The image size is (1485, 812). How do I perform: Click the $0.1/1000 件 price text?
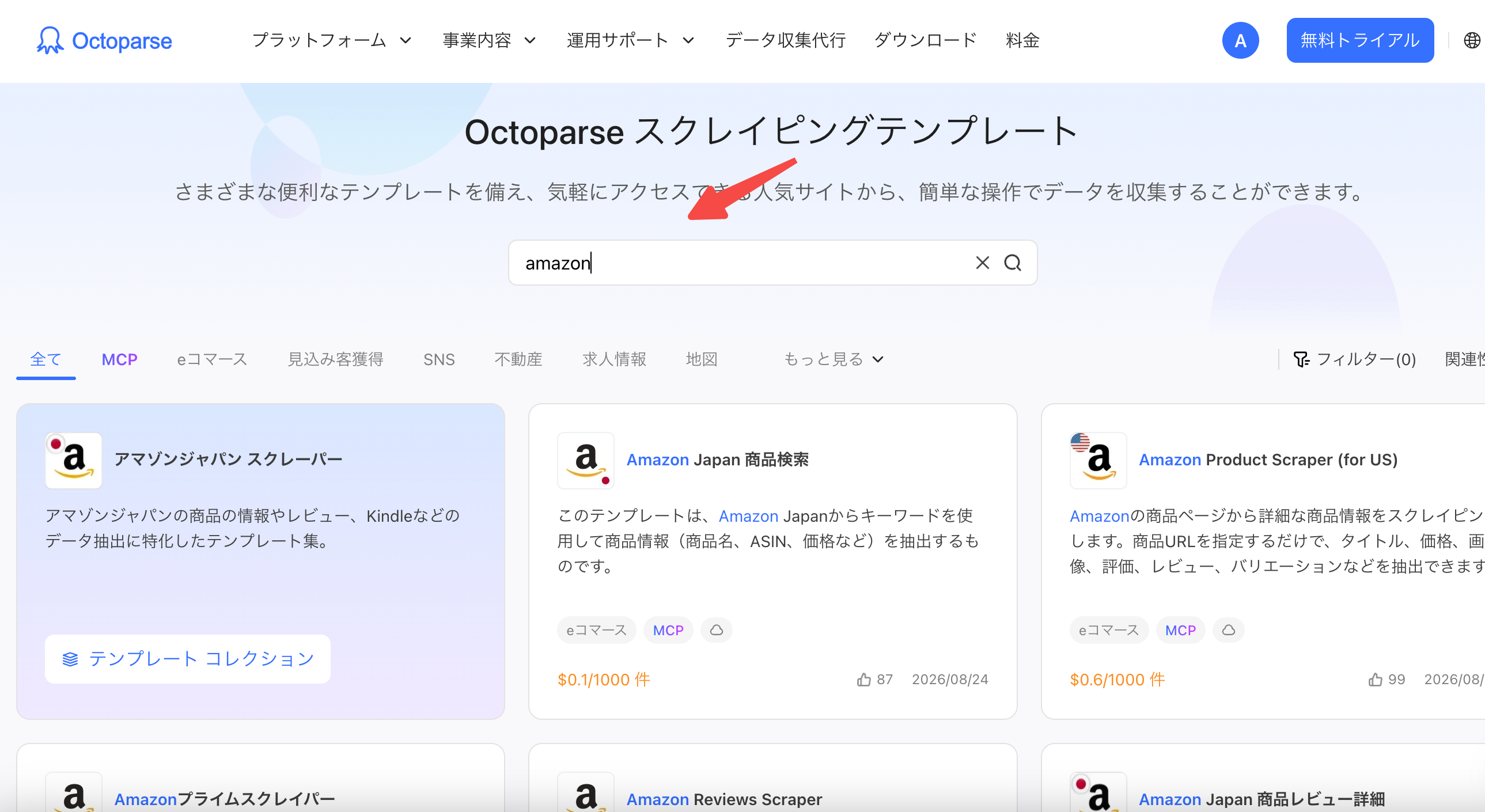tap(604, 680)
